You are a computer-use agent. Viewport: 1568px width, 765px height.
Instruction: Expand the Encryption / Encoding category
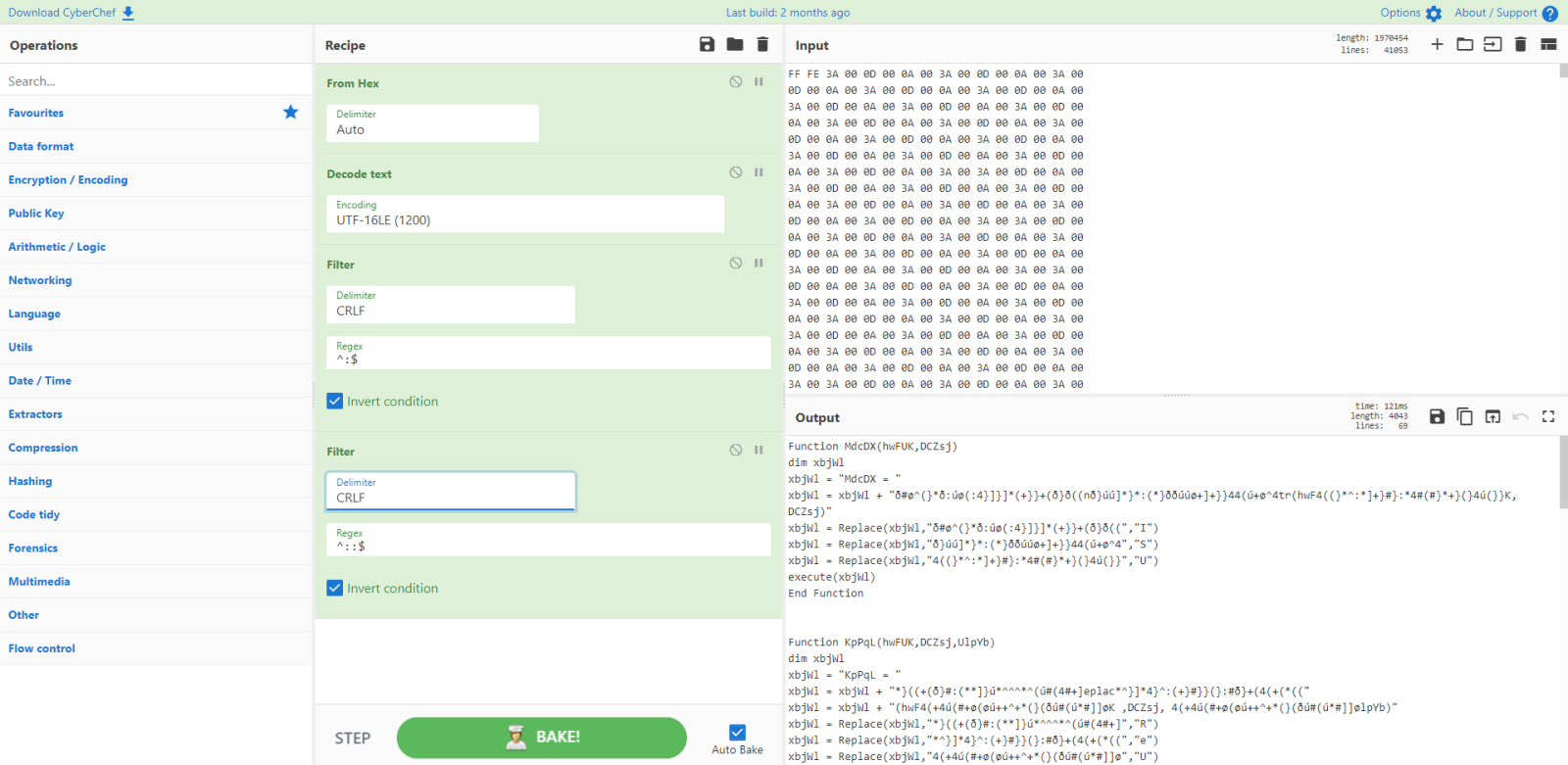pos(69,180)
